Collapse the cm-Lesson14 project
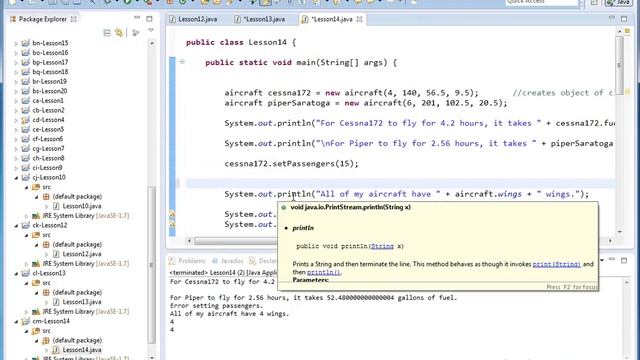Viewport: 640px width, 360px height. coord(16,322)
